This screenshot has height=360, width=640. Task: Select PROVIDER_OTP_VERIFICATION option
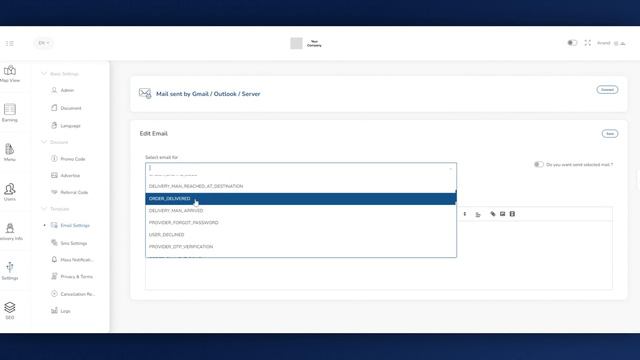pyautogui.click(x=301, y=247)
